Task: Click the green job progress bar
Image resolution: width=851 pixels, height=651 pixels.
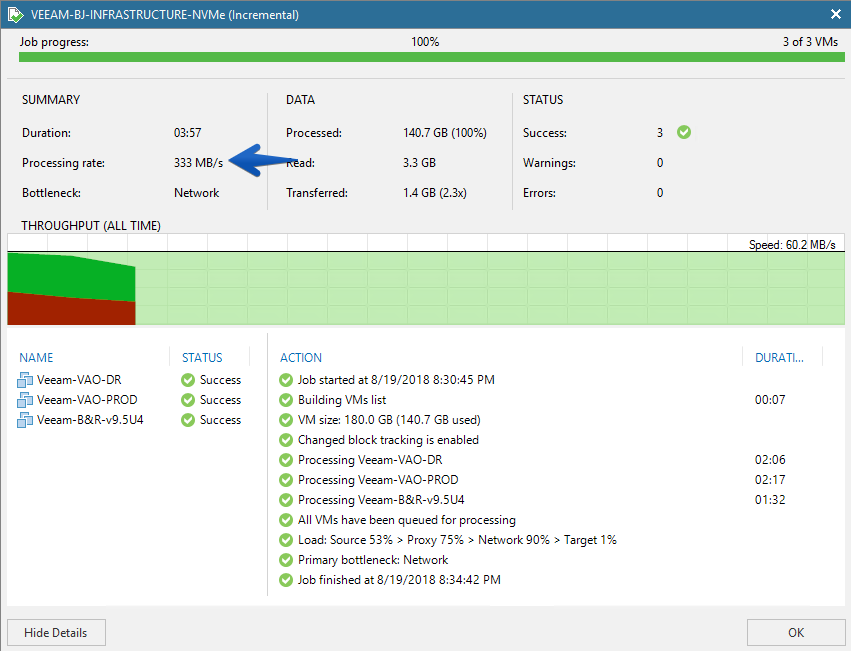Action: pos(431,57)
